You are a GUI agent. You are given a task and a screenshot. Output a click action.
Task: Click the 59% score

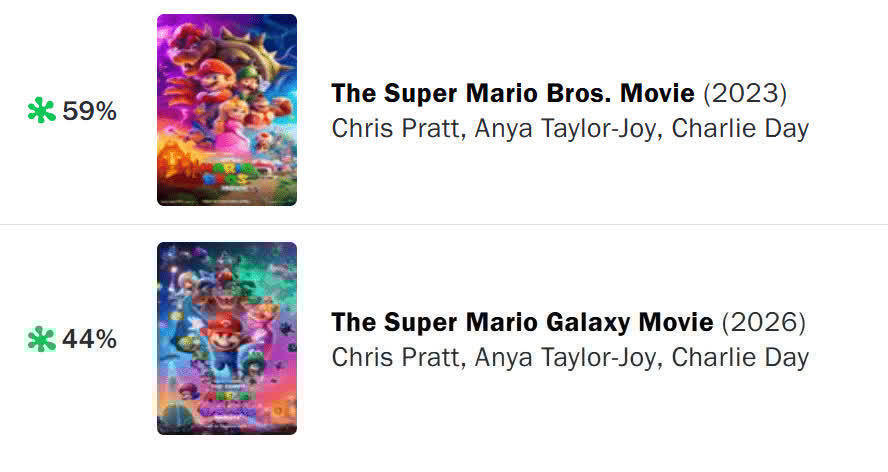pos(90,112)
